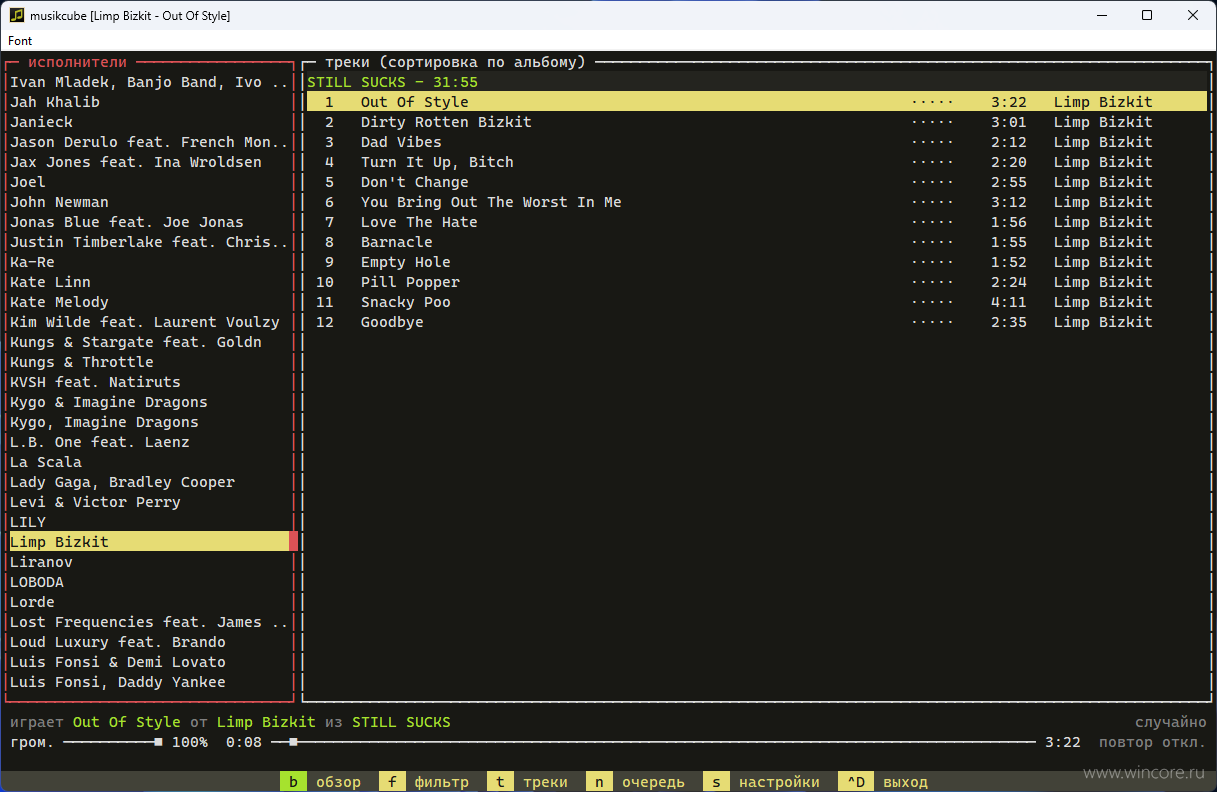Select track 1 Out Of Style

(x=756, y=102)
